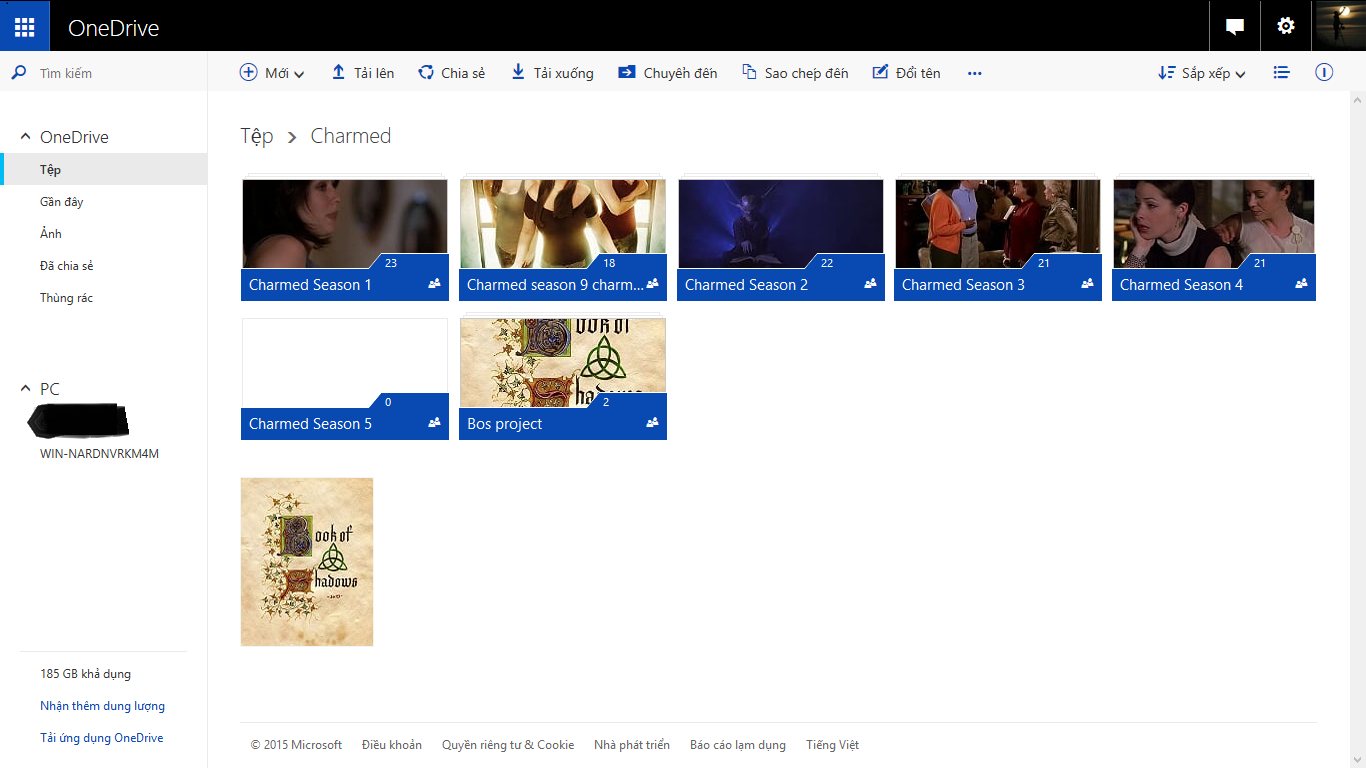This screenshot has height=768, width=1366.
Task: Click the Điều khoản footer link
Action: 392,745
